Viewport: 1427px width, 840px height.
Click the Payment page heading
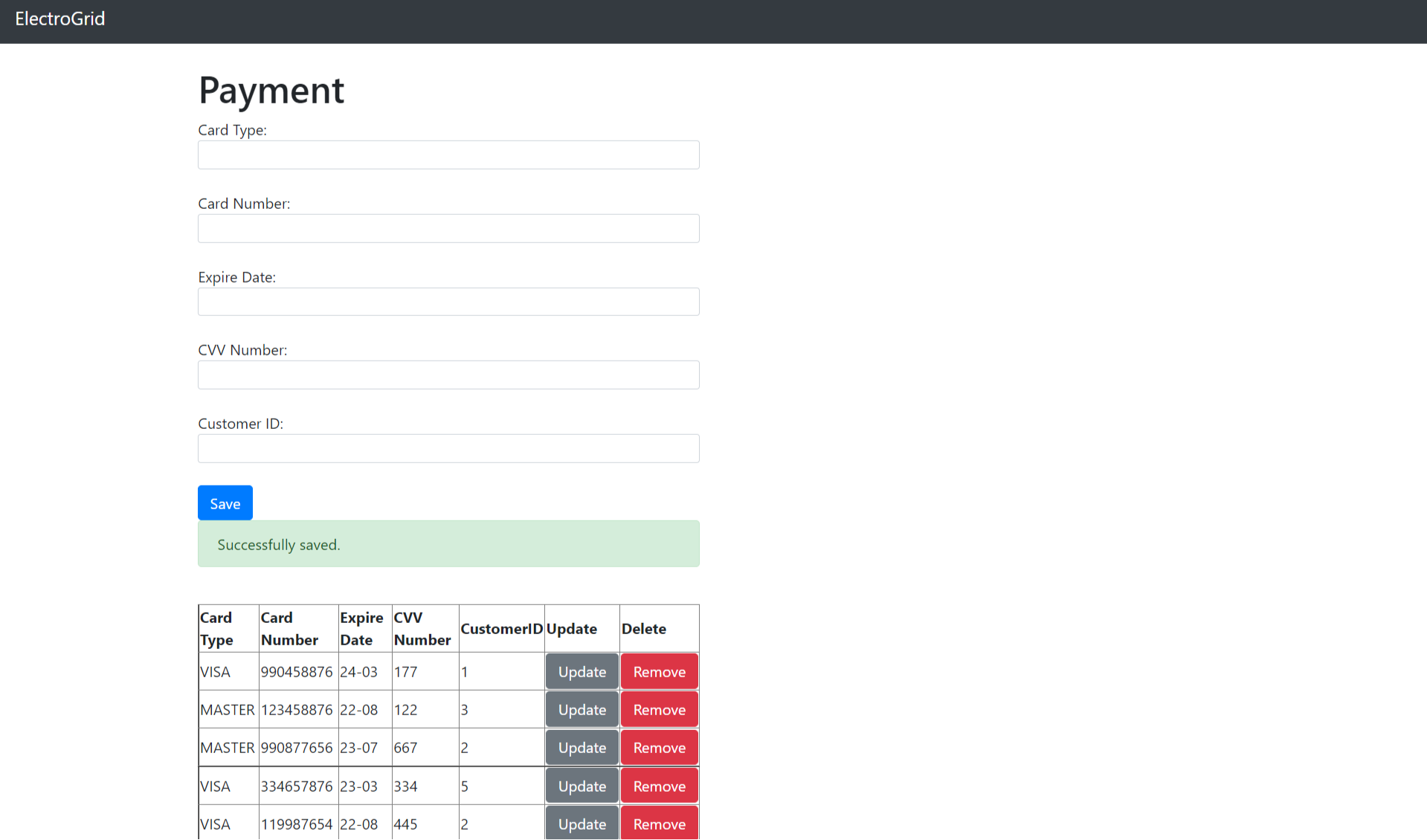tap(271, 90)
